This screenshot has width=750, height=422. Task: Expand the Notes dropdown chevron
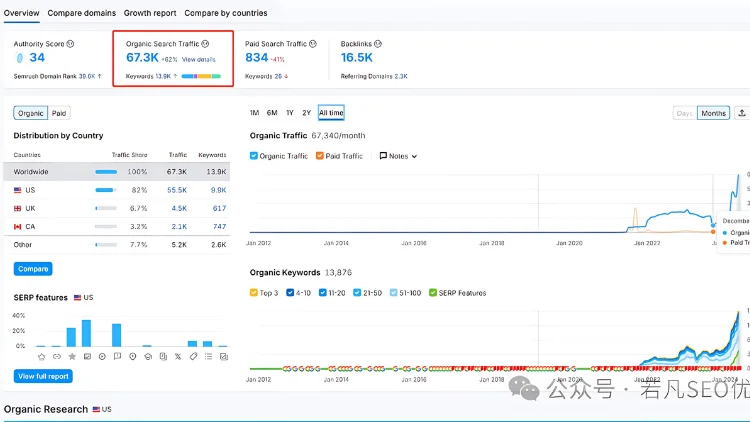[414, 156]
